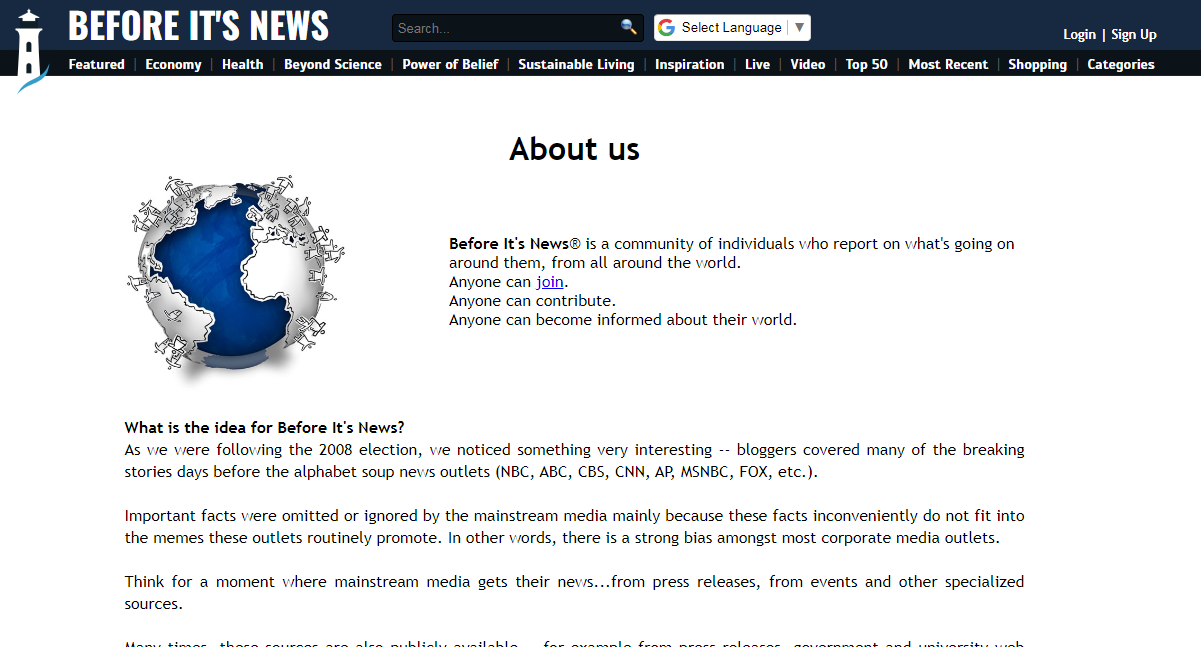Viewport: 1201px width, 647px height.
Task: Open the Shopping section
Action: 1037,64
